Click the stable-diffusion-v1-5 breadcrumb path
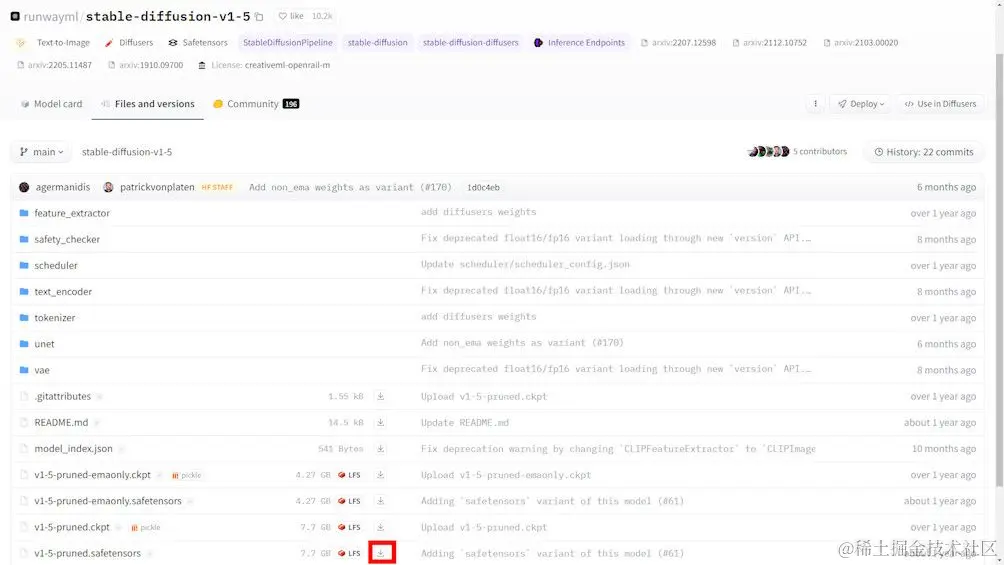This screenshot has height=565, width=1004. [127, 152]
